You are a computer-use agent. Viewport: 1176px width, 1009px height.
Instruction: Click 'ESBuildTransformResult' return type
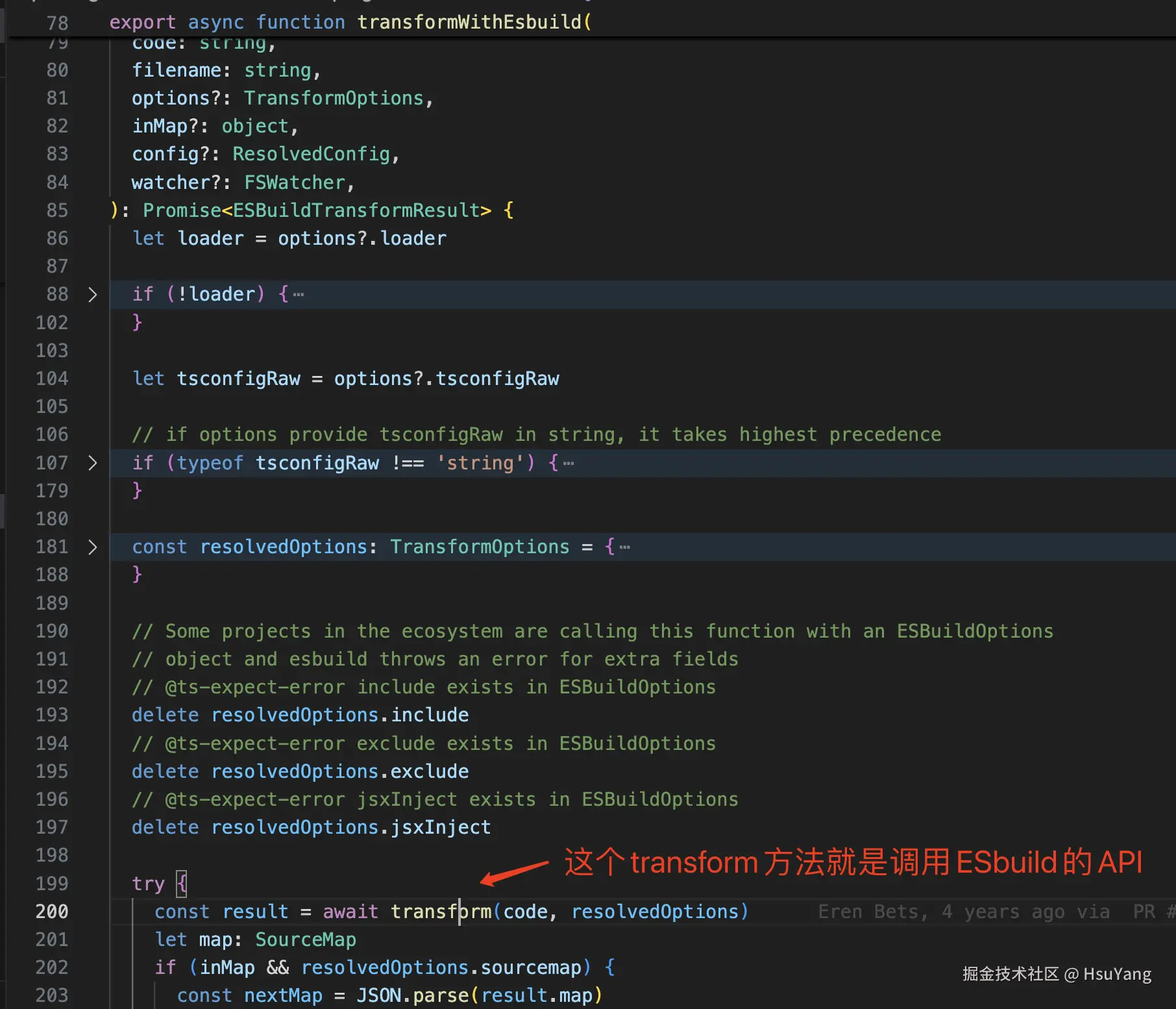[356, 210]
